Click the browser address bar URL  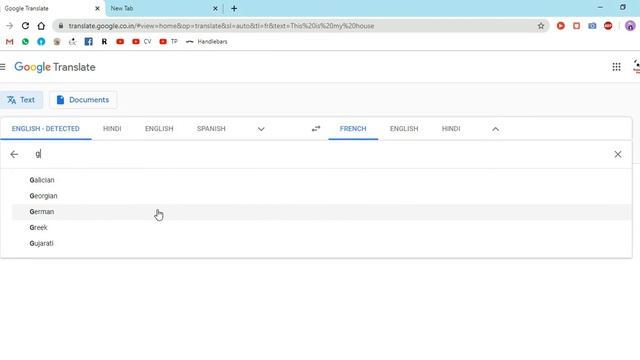(x=221, y=26)
